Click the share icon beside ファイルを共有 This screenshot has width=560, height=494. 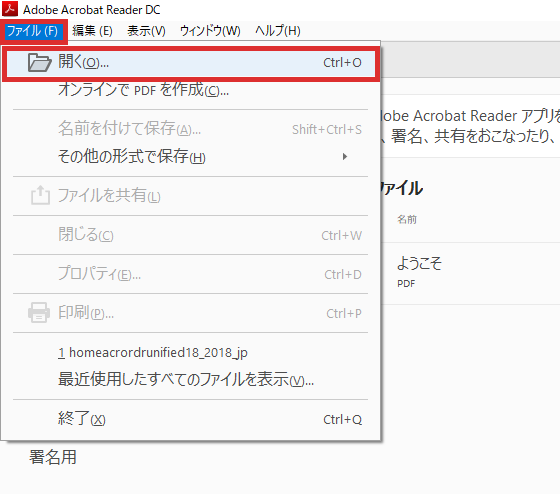coord(40,195)
